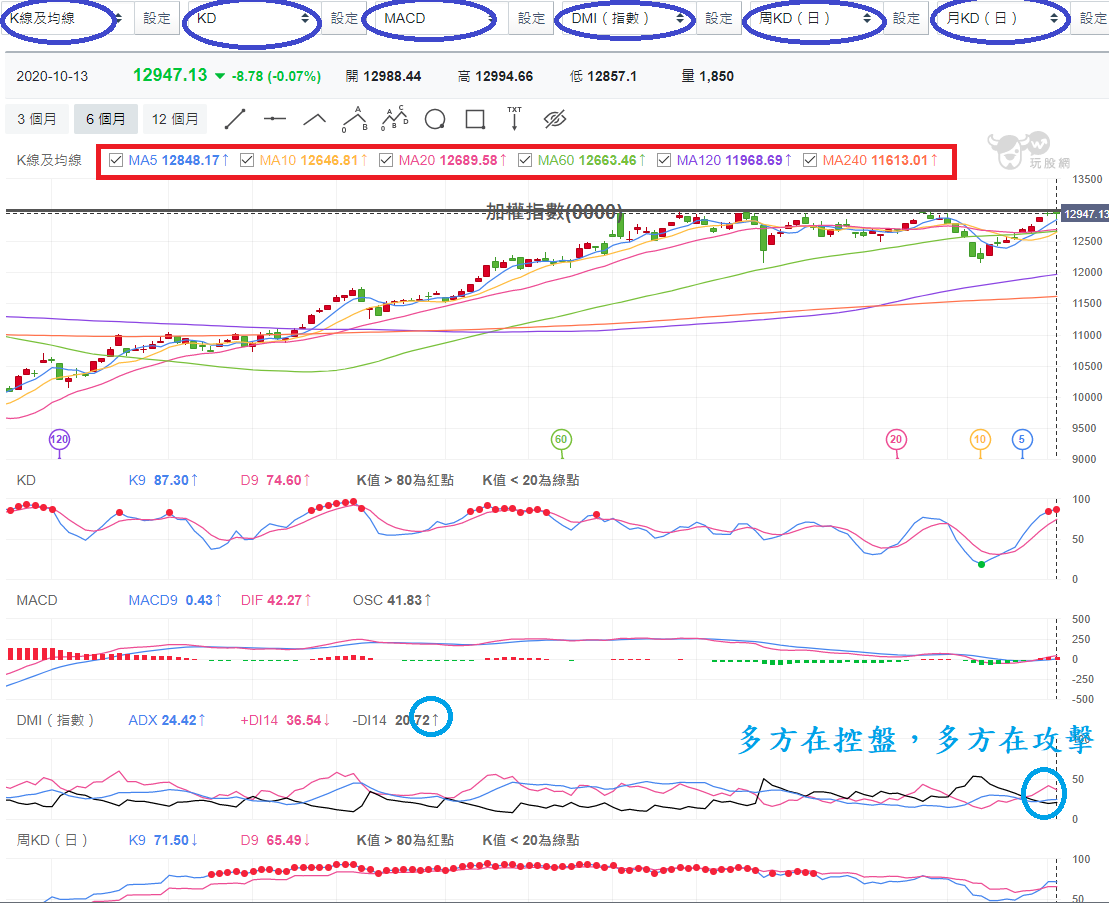Click the K9 71.50 value in 周KD panel
Viewport: 1109px width, 903px height.
coord(163,840)
